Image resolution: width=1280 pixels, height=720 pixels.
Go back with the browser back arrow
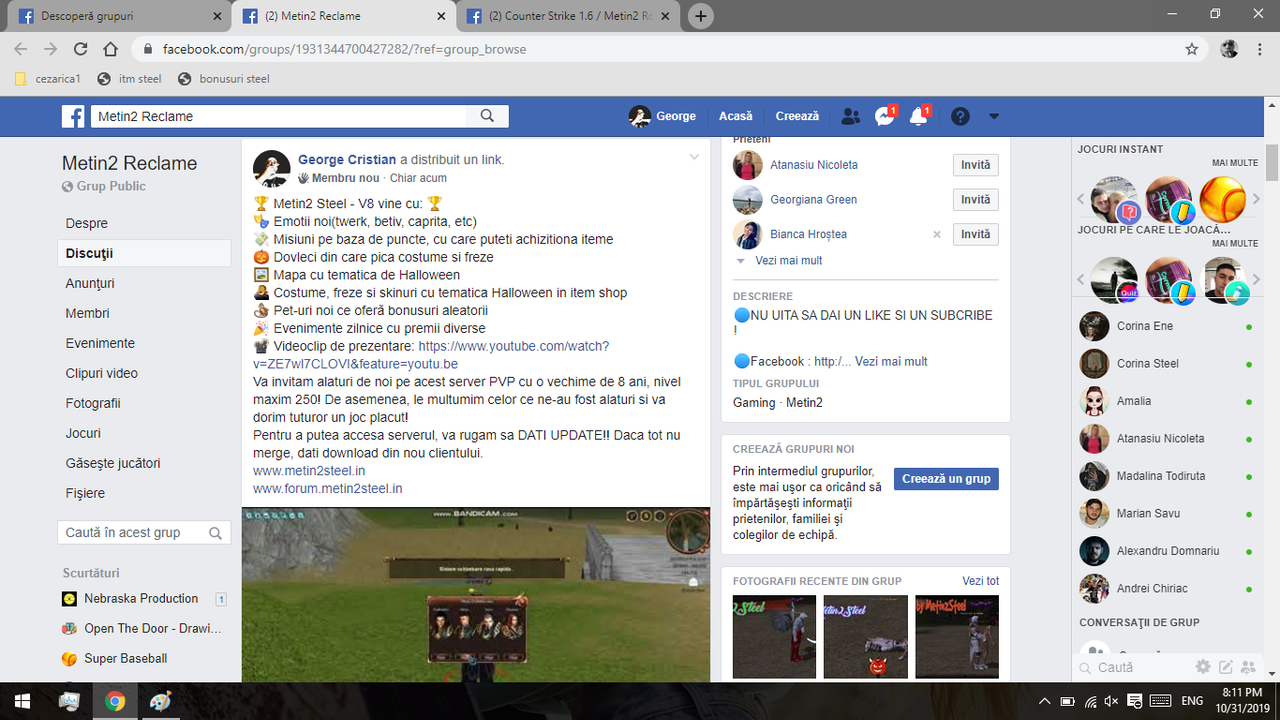tap(21, 49)
